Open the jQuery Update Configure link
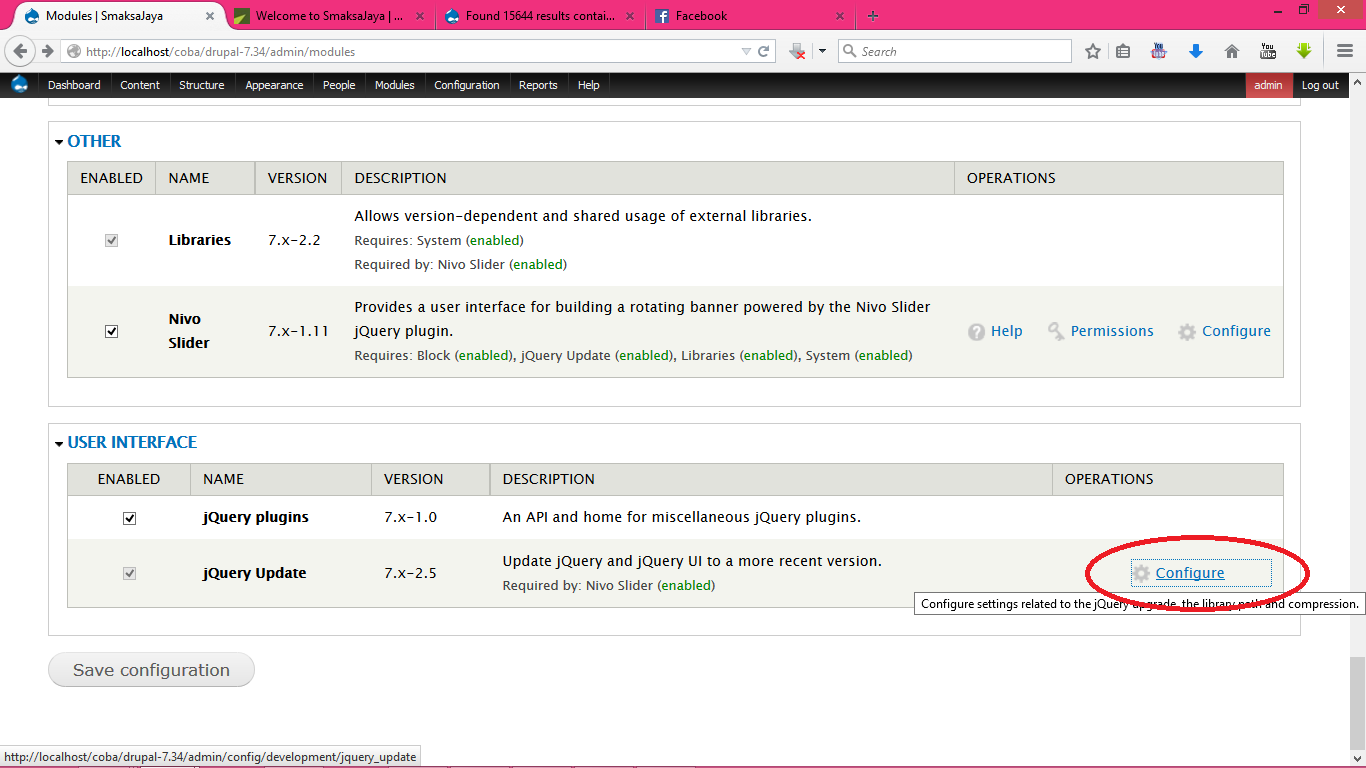The width and height of the screenshot is (1366, 768). [1190, 573]
